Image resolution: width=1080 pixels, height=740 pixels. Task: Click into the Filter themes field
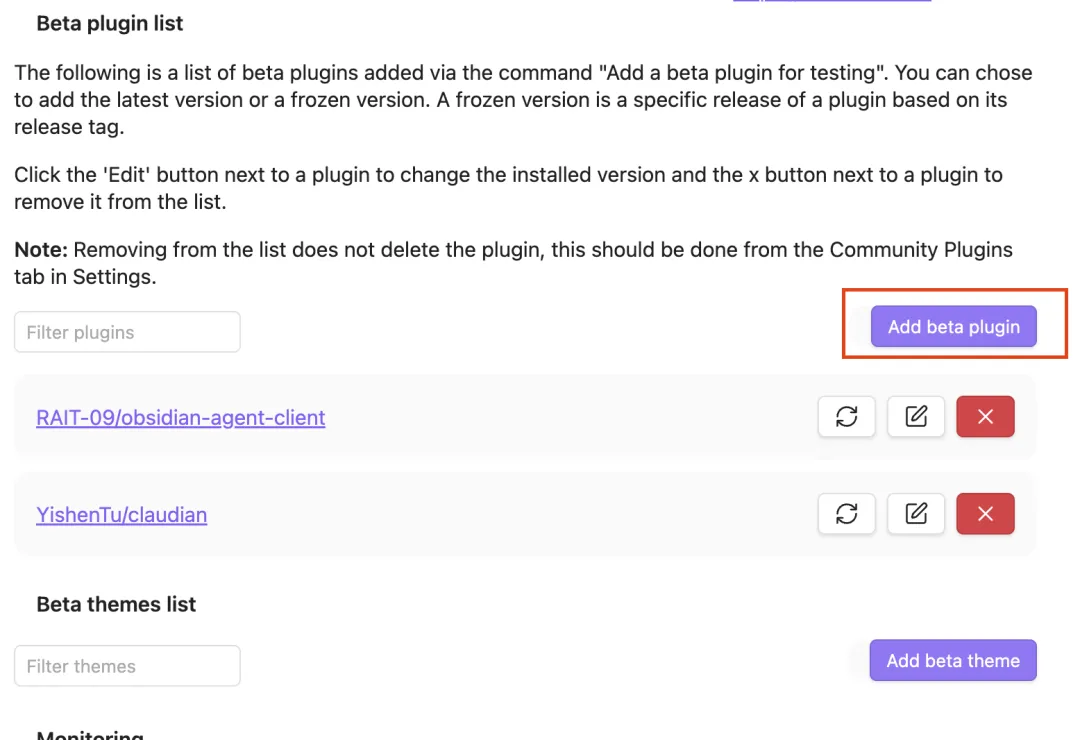pos(127,666)
